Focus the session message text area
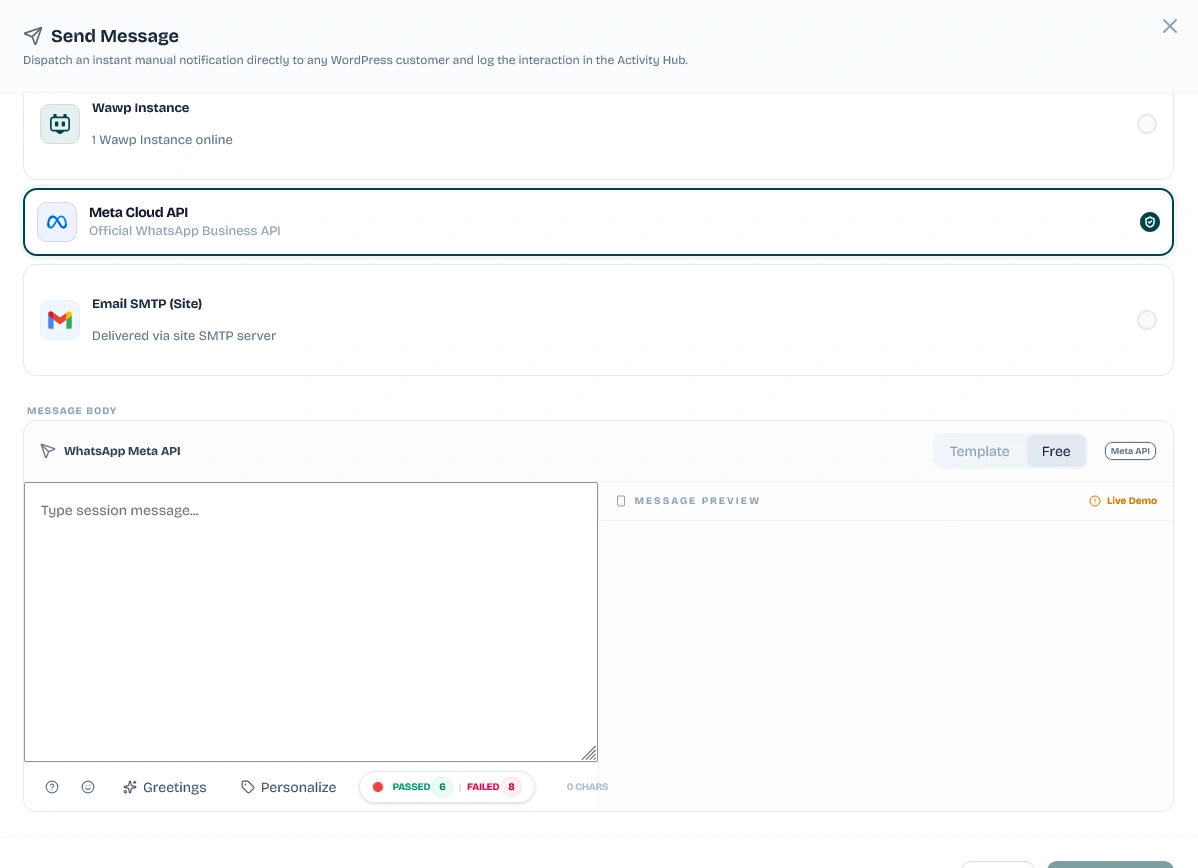Image resolution: width=1198 pixels, height=868 pixels. 311,622
